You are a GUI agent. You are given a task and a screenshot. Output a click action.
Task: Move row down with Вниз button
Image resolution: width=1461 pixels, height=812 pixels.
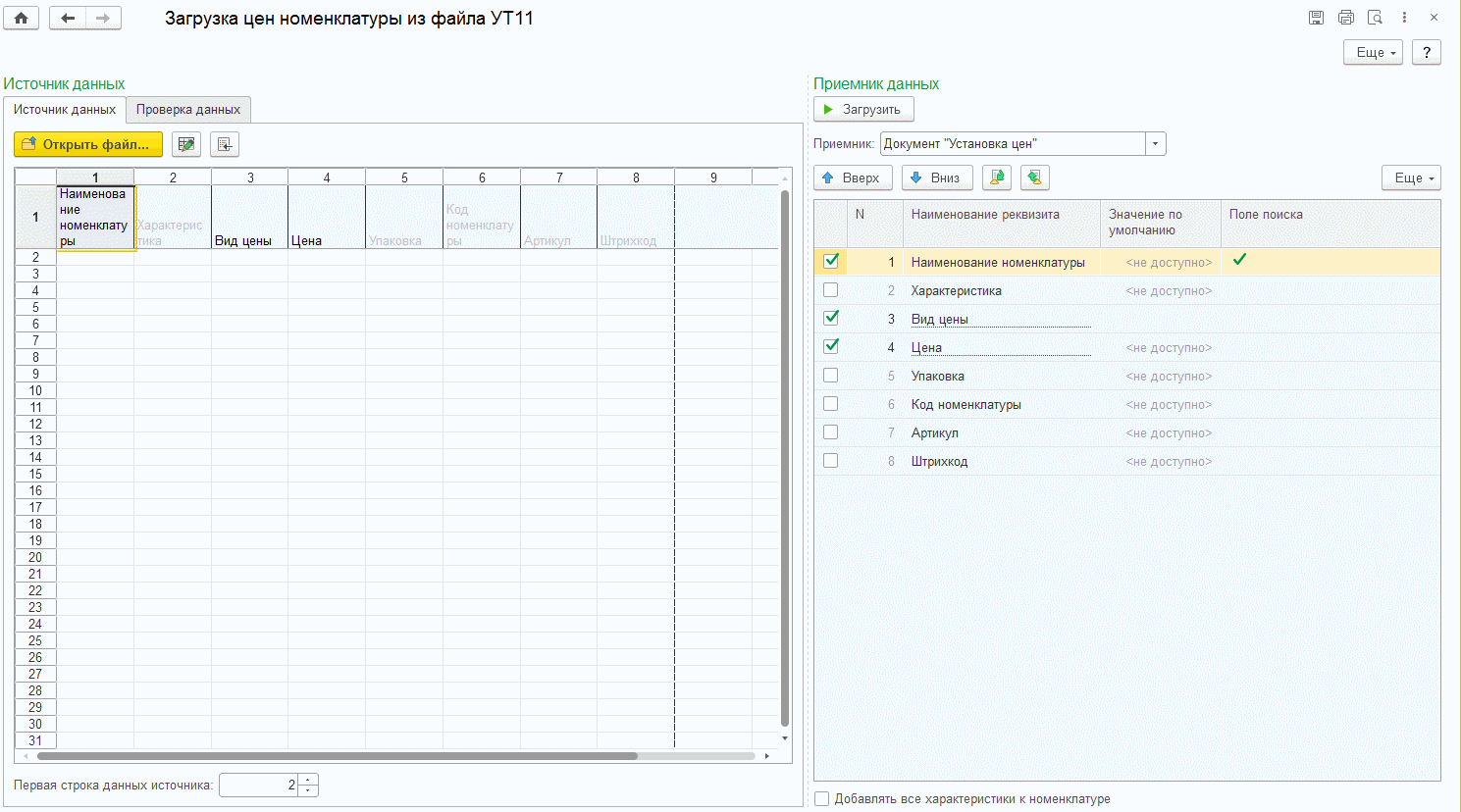[x=937, y=178]
